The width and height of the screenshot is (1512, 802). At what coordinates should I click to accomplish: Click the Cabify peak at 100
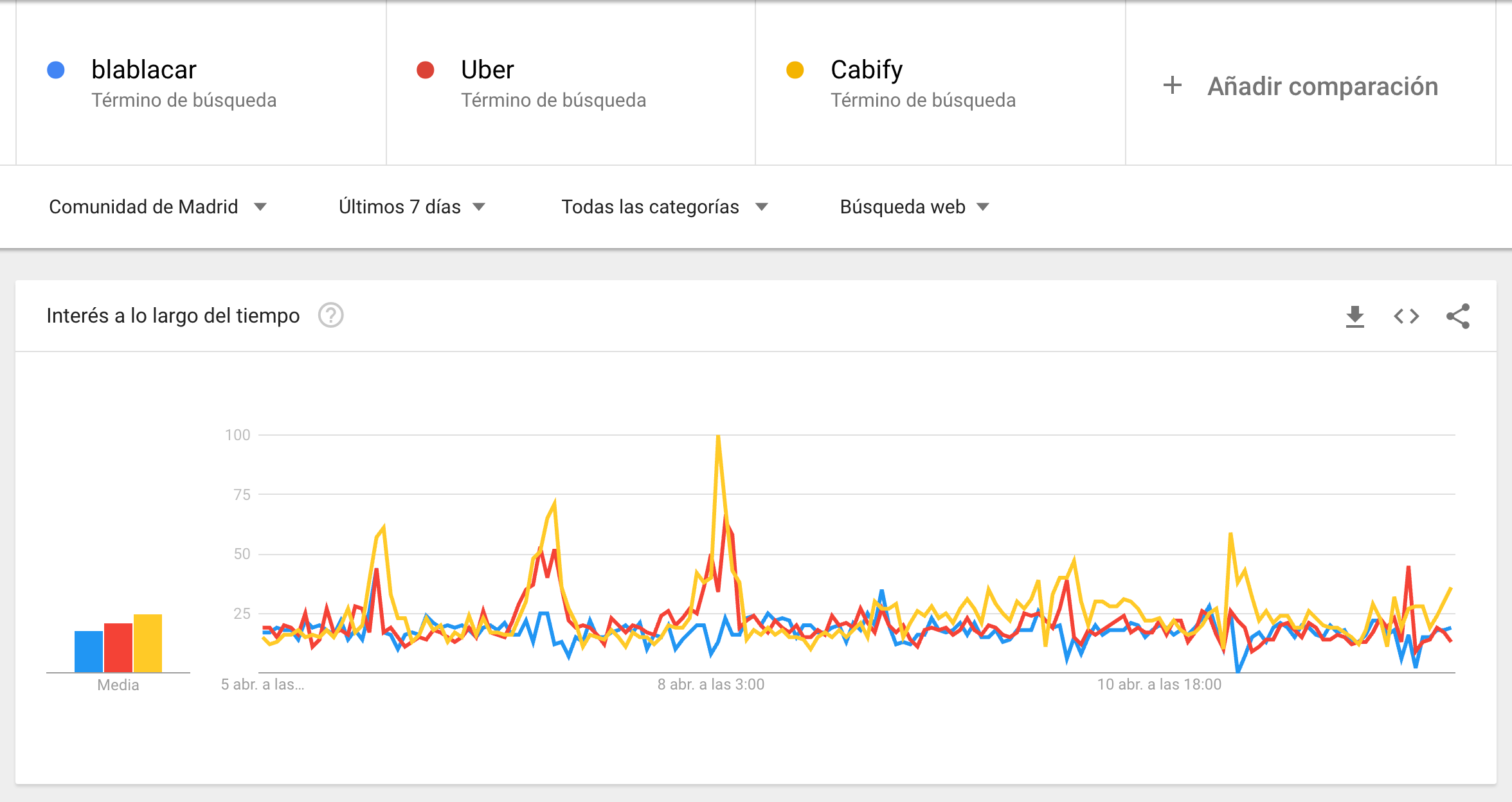pos(718,437)
